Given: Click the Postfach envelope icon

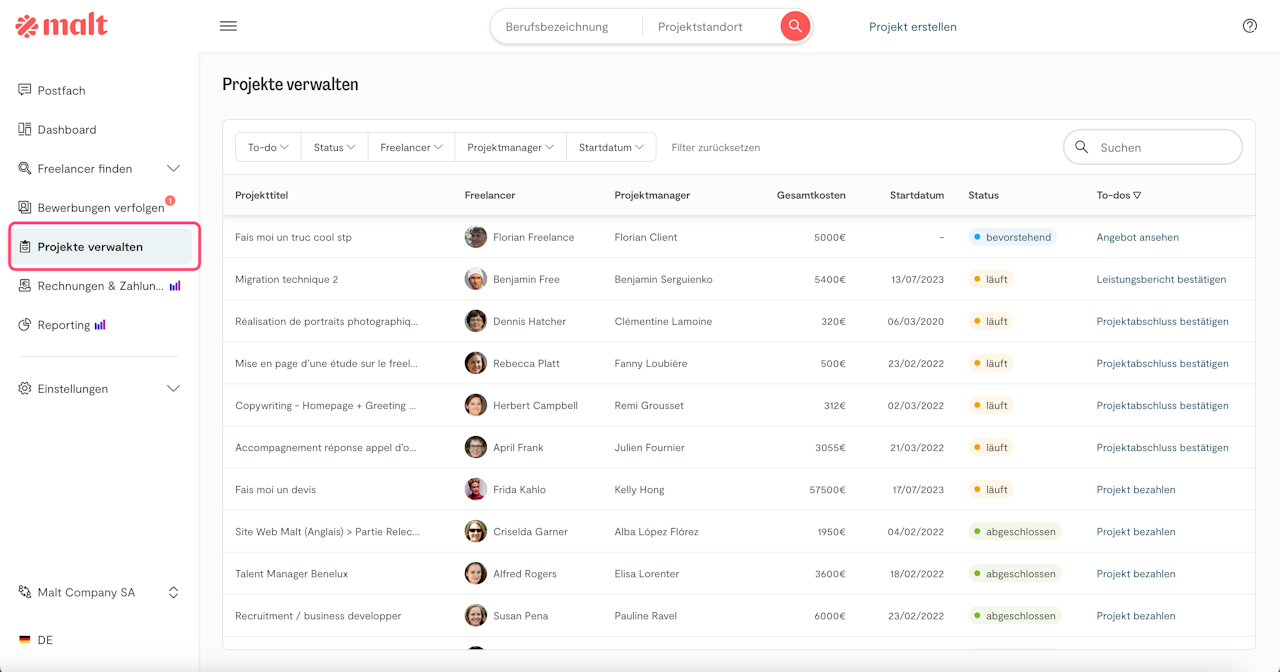Looking at the screenshot, I should point(25,90).
